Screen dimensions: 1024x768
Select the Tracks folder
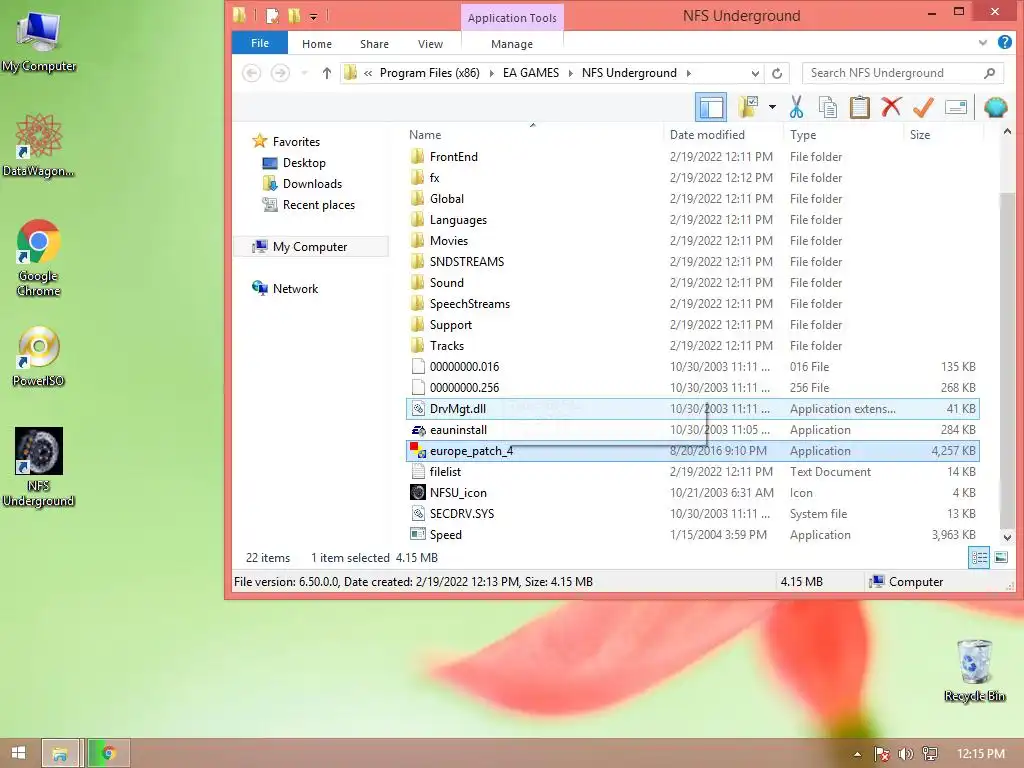(x=692, y=345)
